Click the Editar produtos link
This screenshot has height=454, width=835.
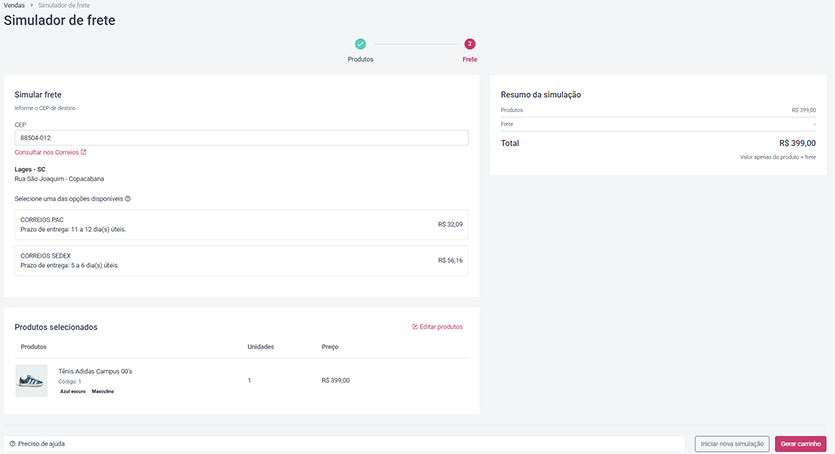(x=437, y=327)
